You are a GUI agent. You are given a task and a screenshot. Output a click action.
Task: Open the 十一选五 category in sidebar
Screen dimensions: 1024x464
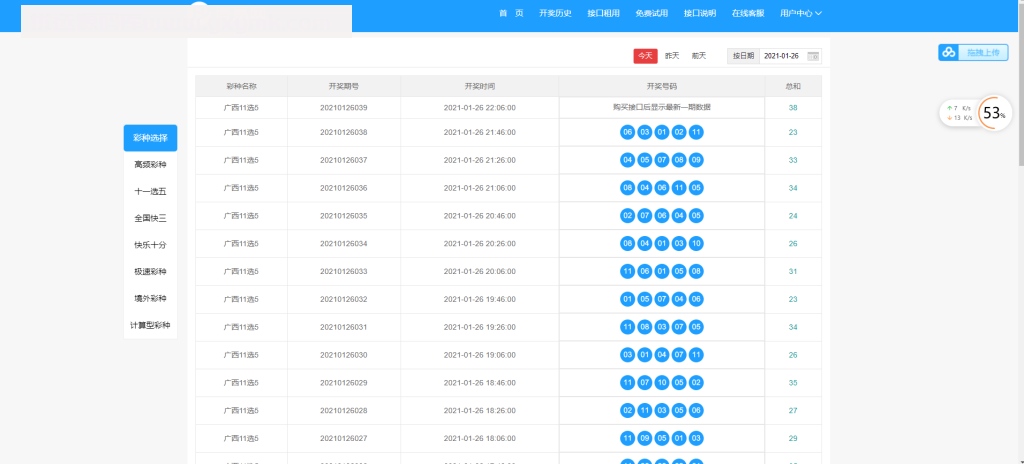coord(150,191)
